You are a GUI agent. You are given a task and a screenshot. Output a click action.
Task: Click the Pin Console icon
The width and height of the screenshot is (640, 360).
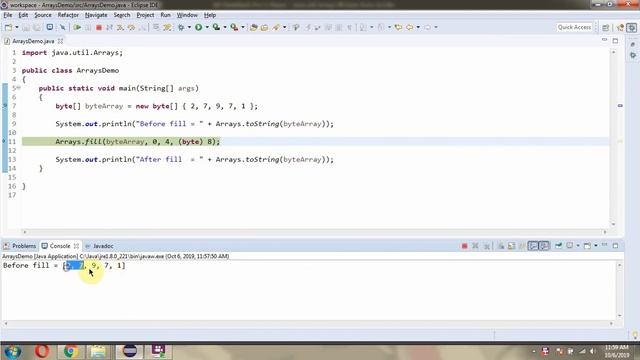(x=558, y=246)
